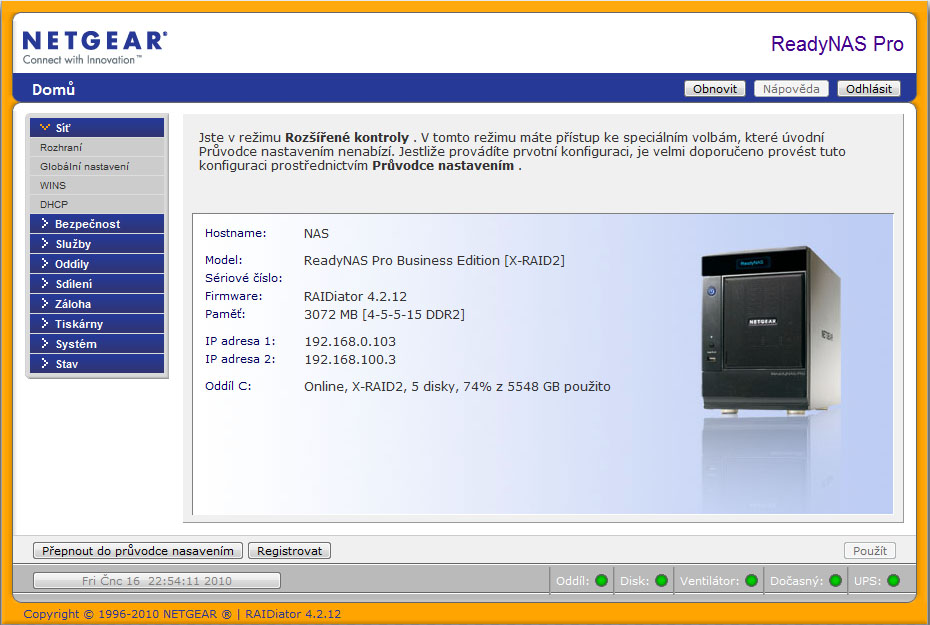Open Globální nastavení settings page

[x=97, y=166]
